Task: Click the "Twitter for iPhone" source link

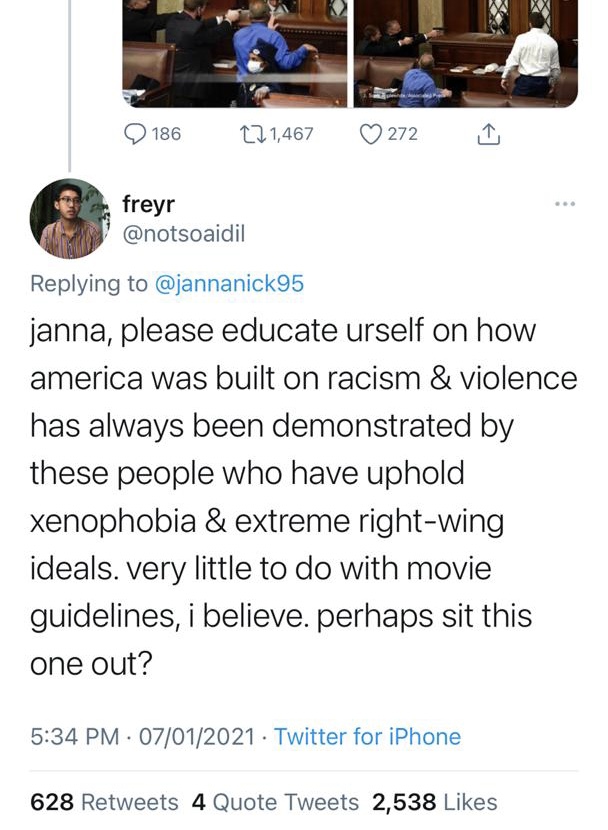Action: [x=367, y=737]
